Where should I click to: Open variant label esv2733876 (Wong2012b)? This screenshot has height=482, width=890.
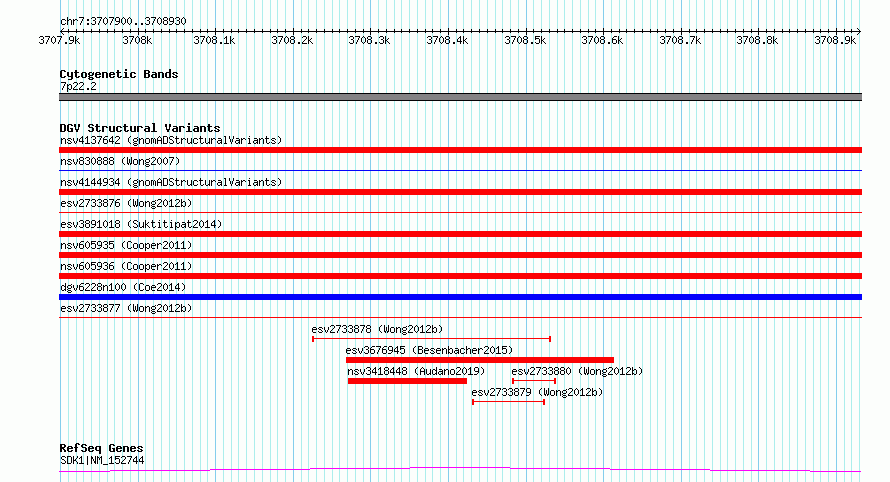click(126, 203)
